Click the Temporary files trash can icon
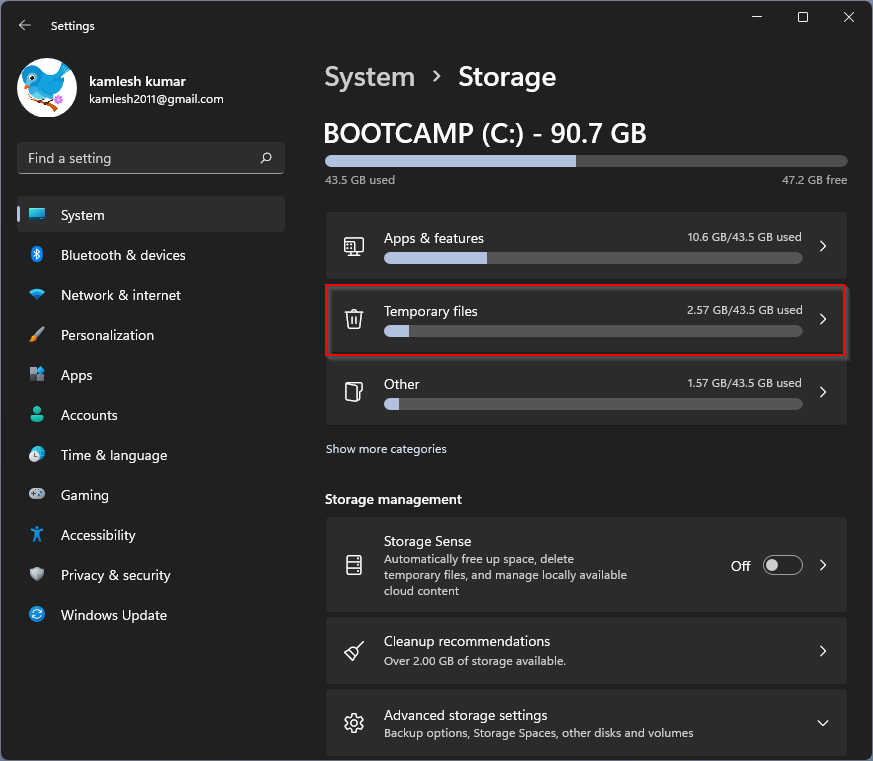 [x=354, y=319]
